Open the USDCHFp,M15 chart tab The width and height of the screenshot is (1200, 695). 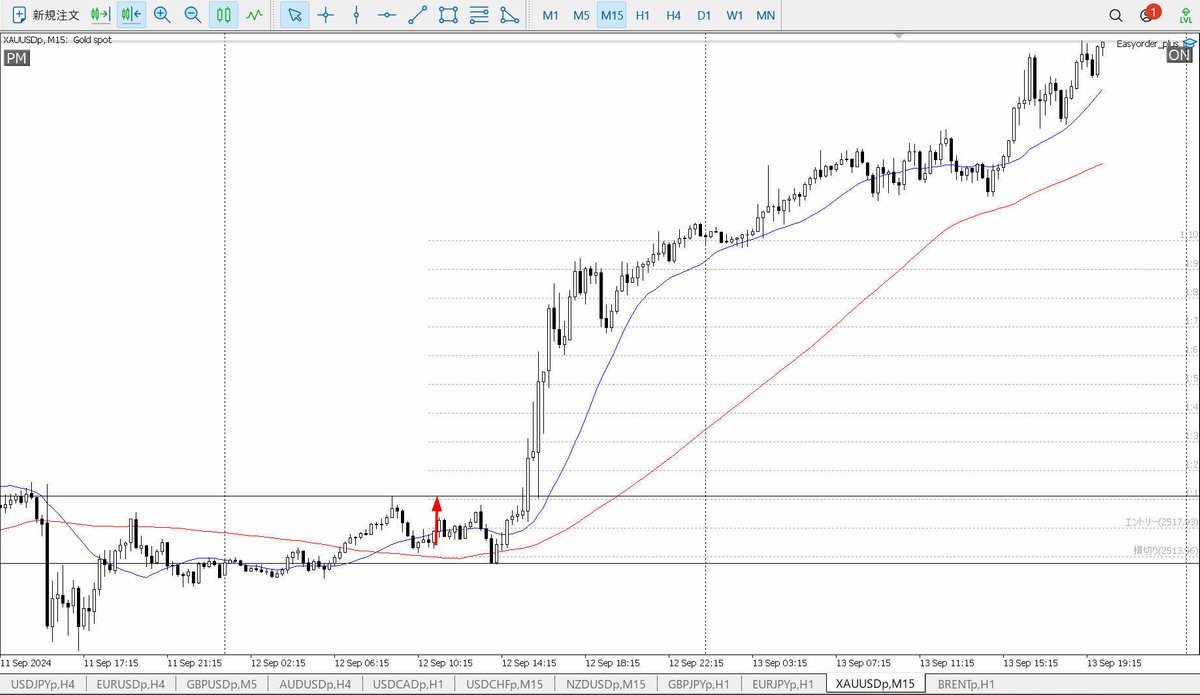click(x=503, y=684)
